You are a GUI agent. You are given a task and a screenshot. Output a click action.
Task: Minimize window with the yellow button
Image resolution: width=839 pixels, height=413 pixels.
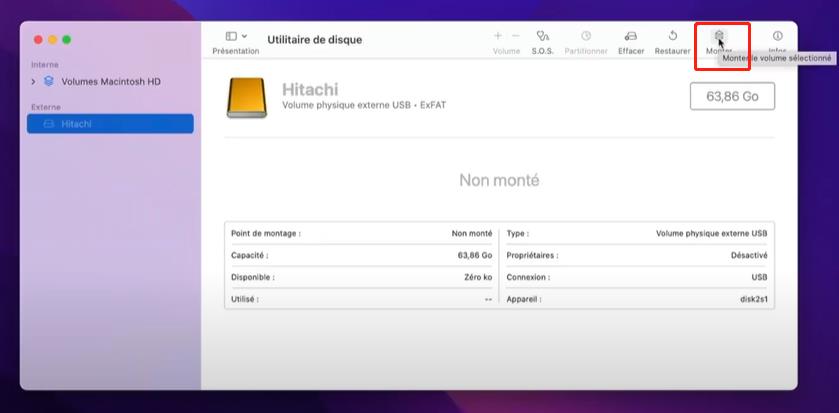coord(52,40)
